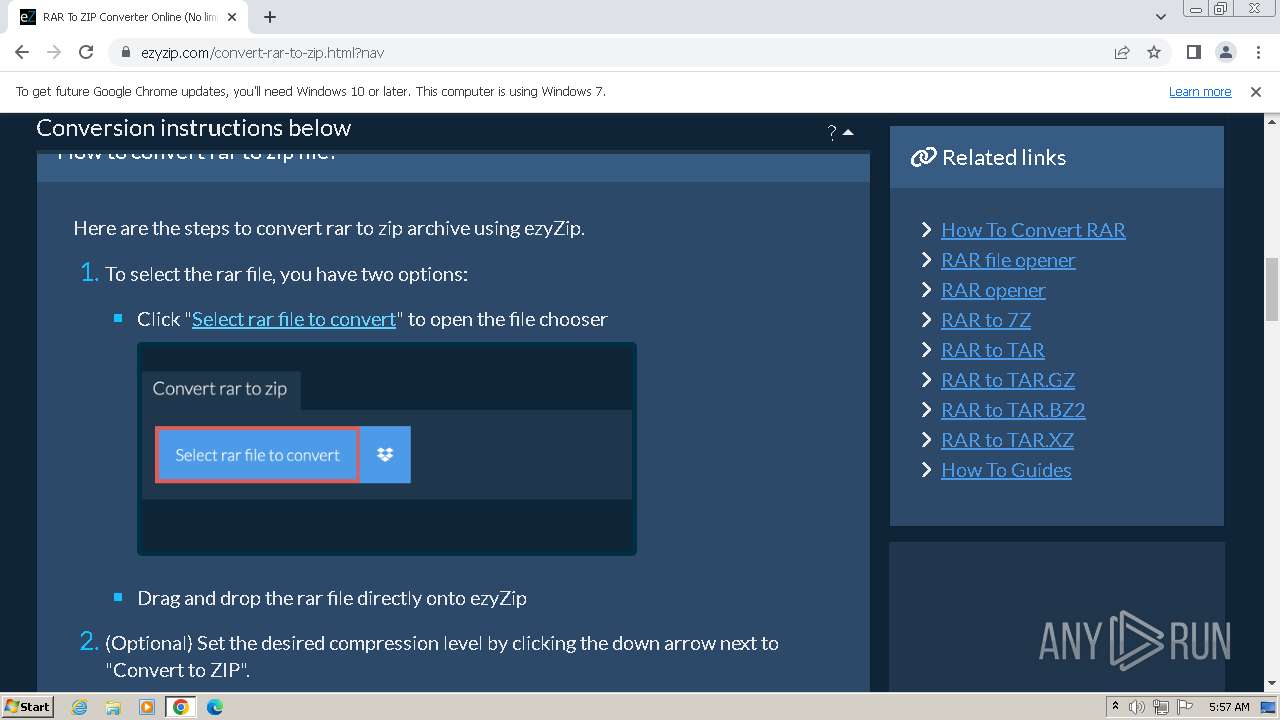Go back to the previous page
Image resolution: width=1280 pixels, height=720 pixels.
point(22,52)
